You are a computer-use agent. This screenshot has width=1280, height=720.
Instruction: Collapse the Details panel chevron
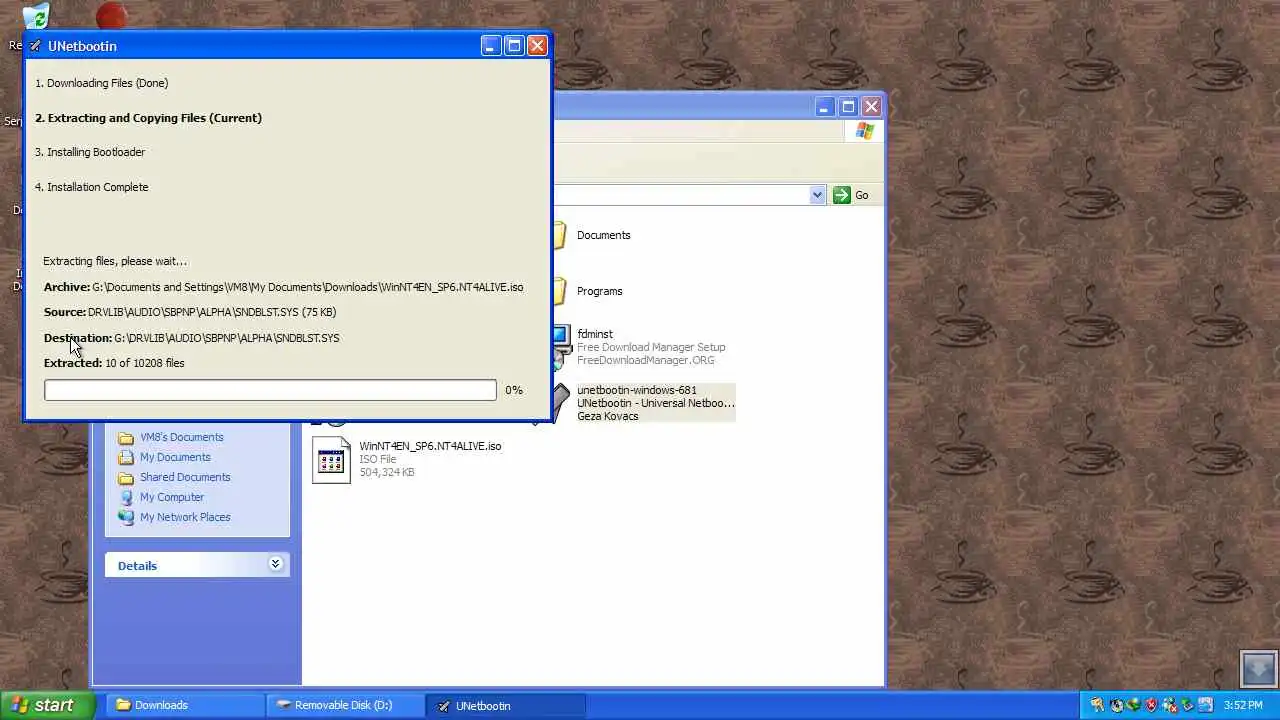[275, 565]
